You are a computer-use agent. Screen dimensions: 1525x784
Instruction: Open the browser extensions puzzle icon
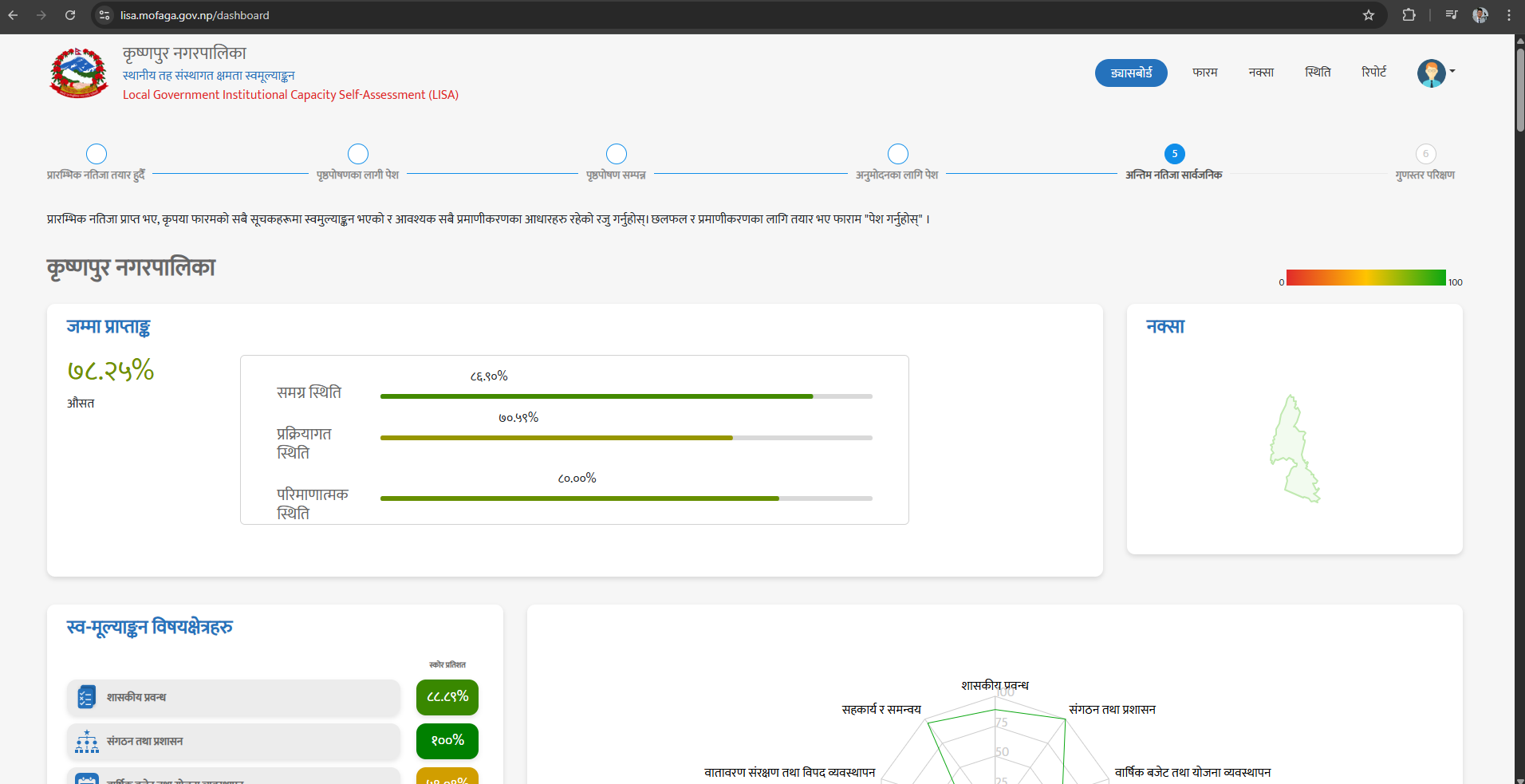(x=1409, y=15)
